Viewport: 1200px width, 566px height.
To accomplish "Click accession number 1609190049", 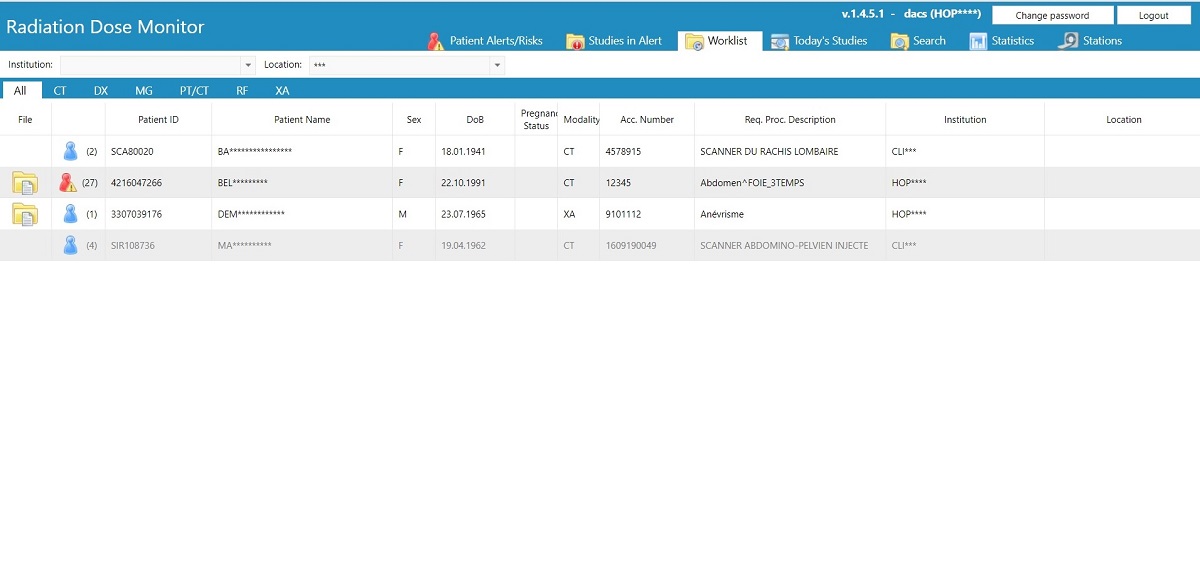I will [x=631, y=245].
